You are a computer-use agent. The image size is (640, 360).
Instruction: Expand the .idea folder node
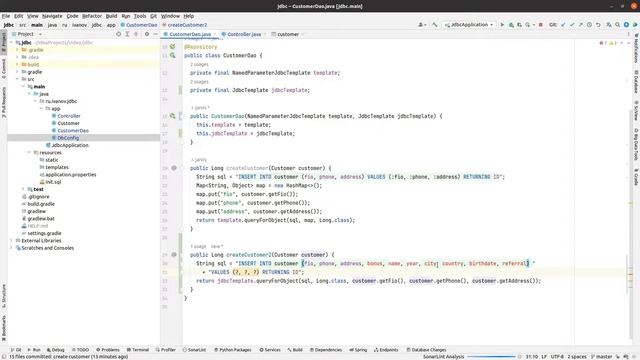coord(18,57)
